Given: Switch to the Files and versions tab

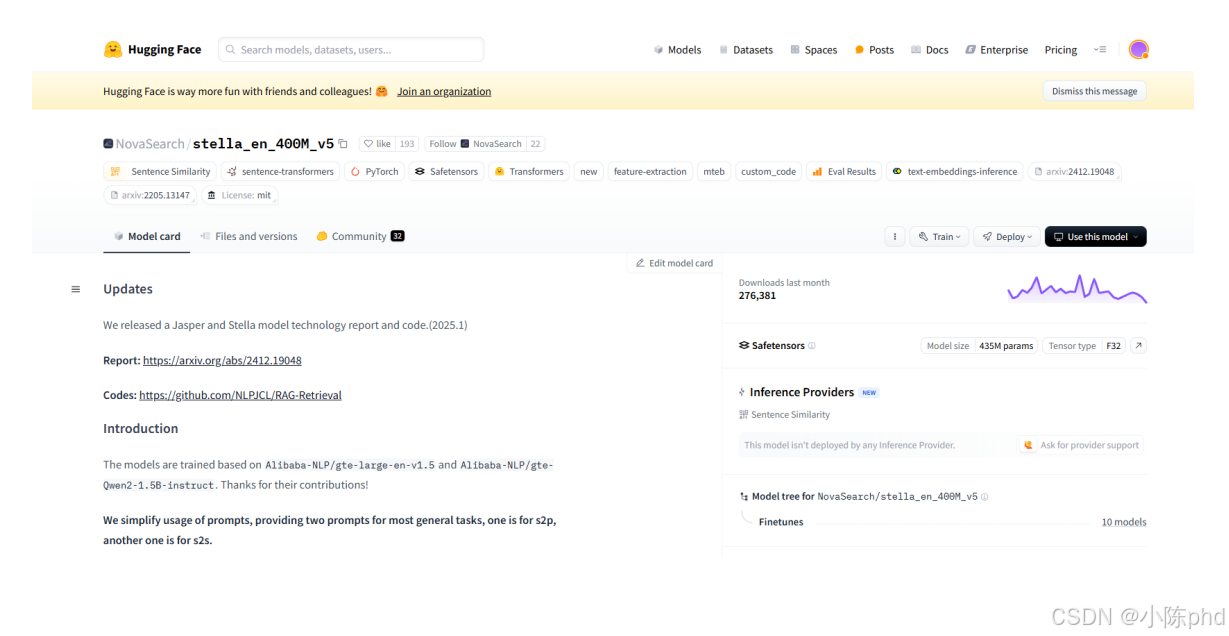Looking at the screenshot, I should coord(249,237).
